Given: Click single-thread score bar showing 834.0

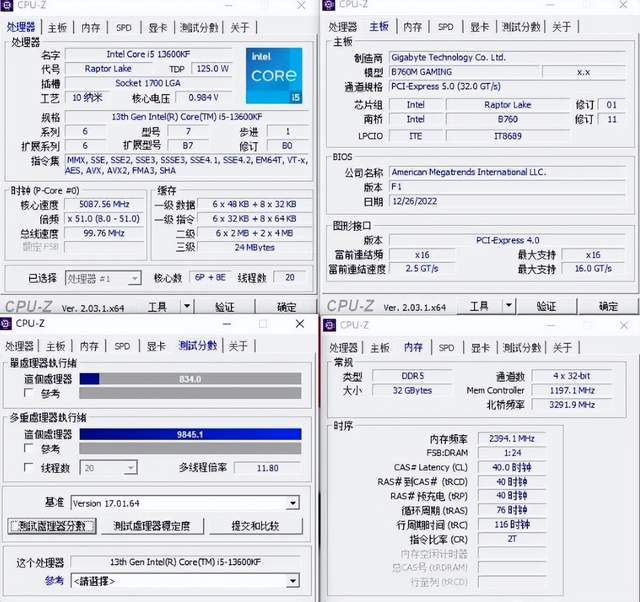Looking at the screenshot, I should (190, 379).
